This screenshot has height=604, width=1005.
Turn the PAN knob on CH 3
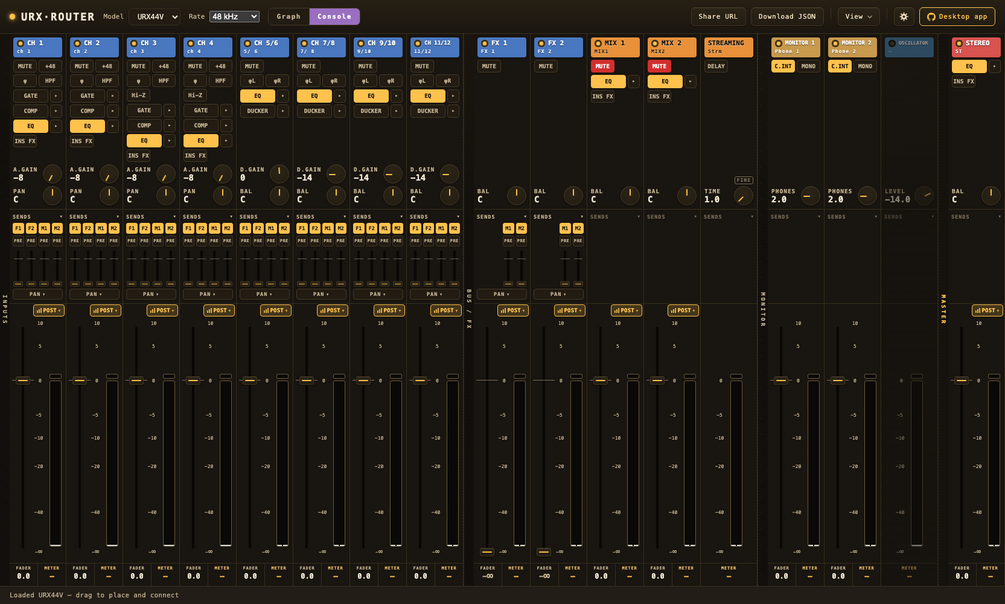click(x=165, y=195)
